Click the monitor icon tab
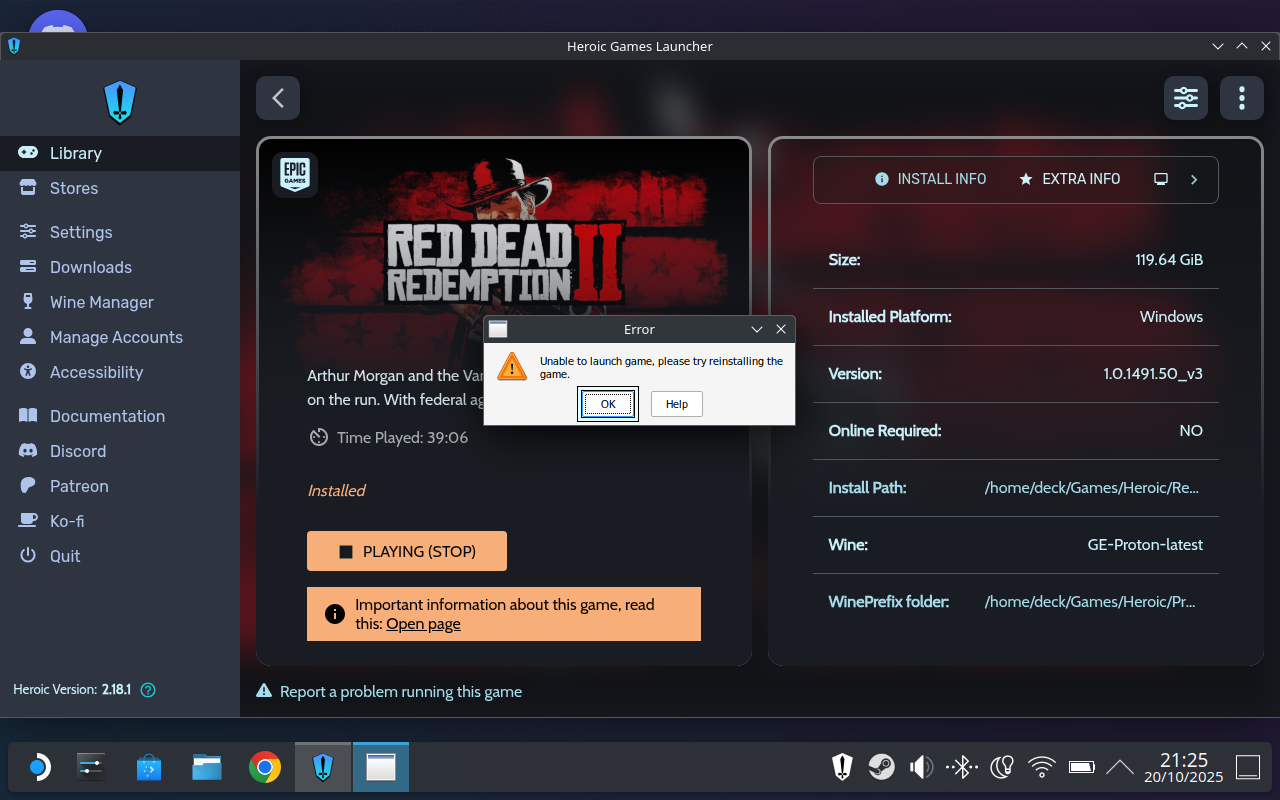 pyautogui.click(x=1161, y=180)
